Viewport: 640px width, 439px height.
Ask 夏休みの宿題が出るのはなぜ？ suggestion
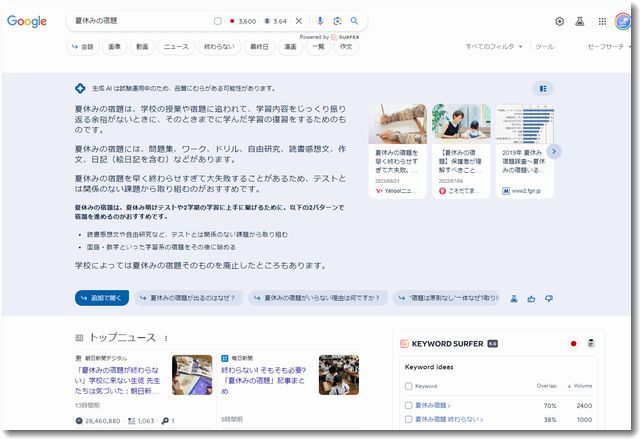(x=188, y=298)
